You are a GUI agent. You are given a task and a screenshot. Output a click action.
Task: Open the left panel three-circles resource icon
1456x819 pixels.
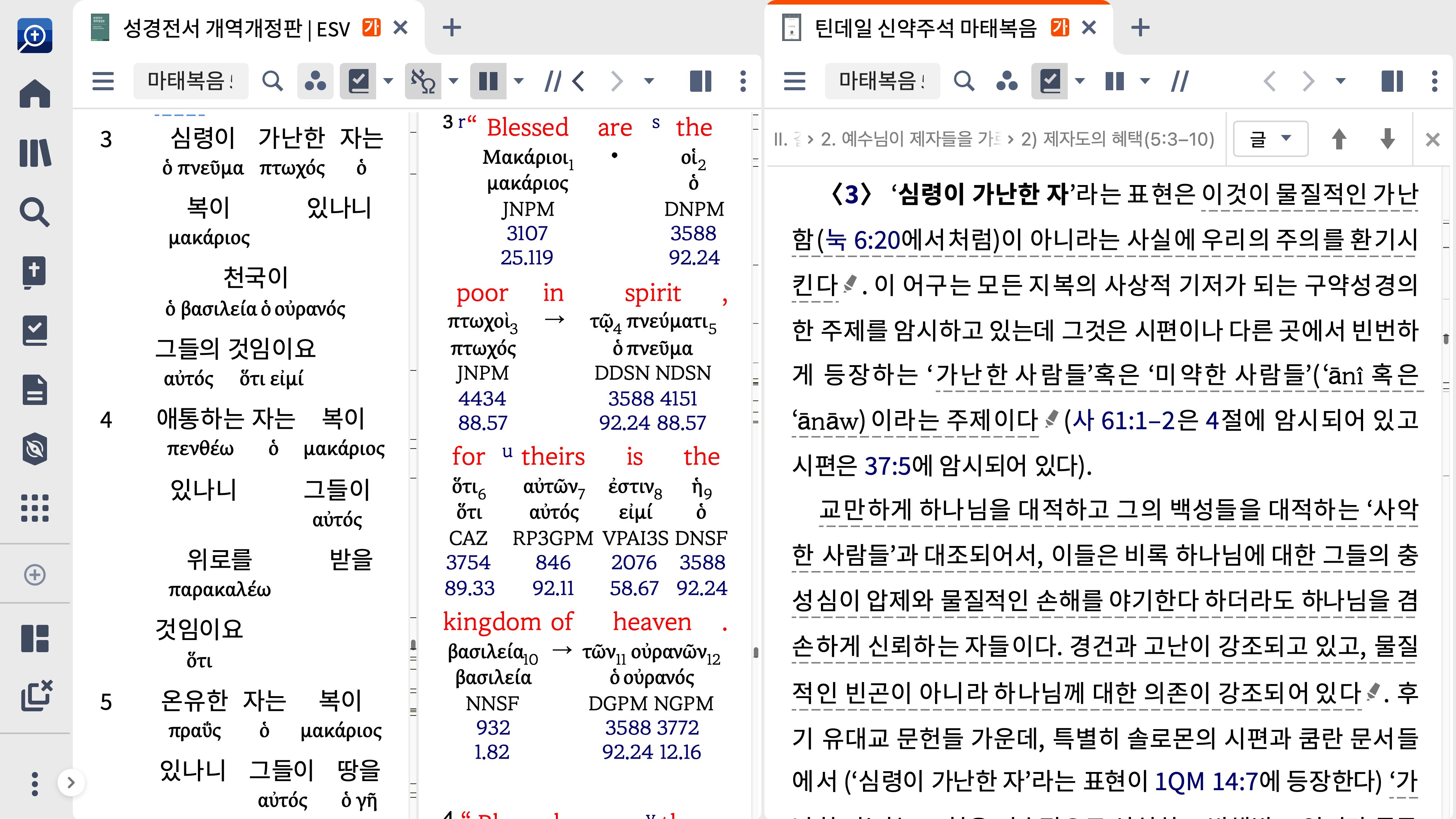(315, 82)
